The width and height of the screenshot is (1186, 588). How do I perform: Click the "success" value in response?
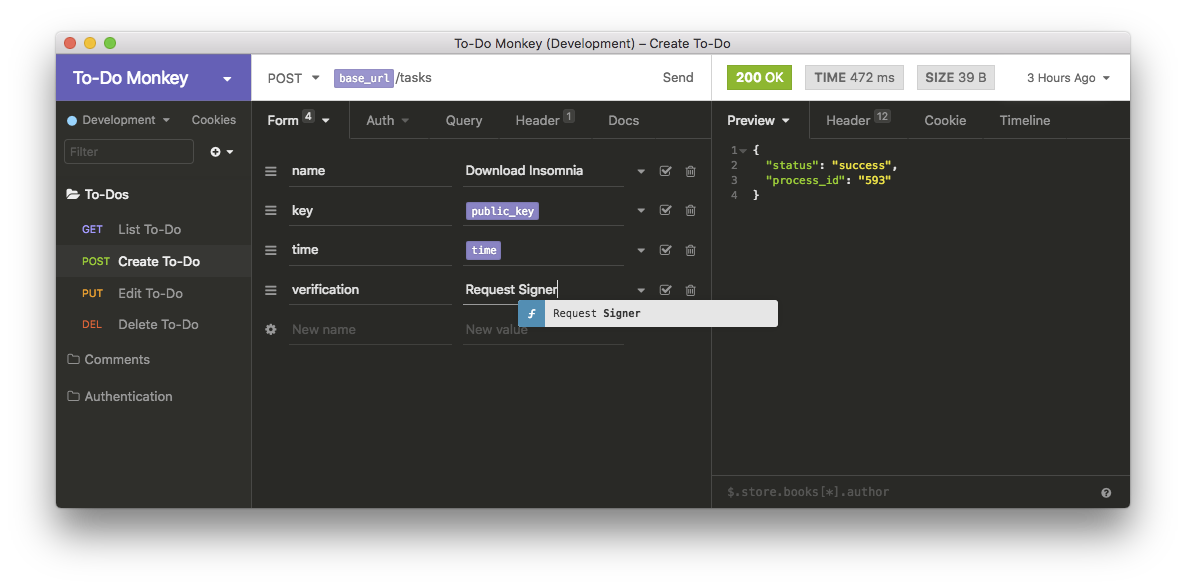862,165
